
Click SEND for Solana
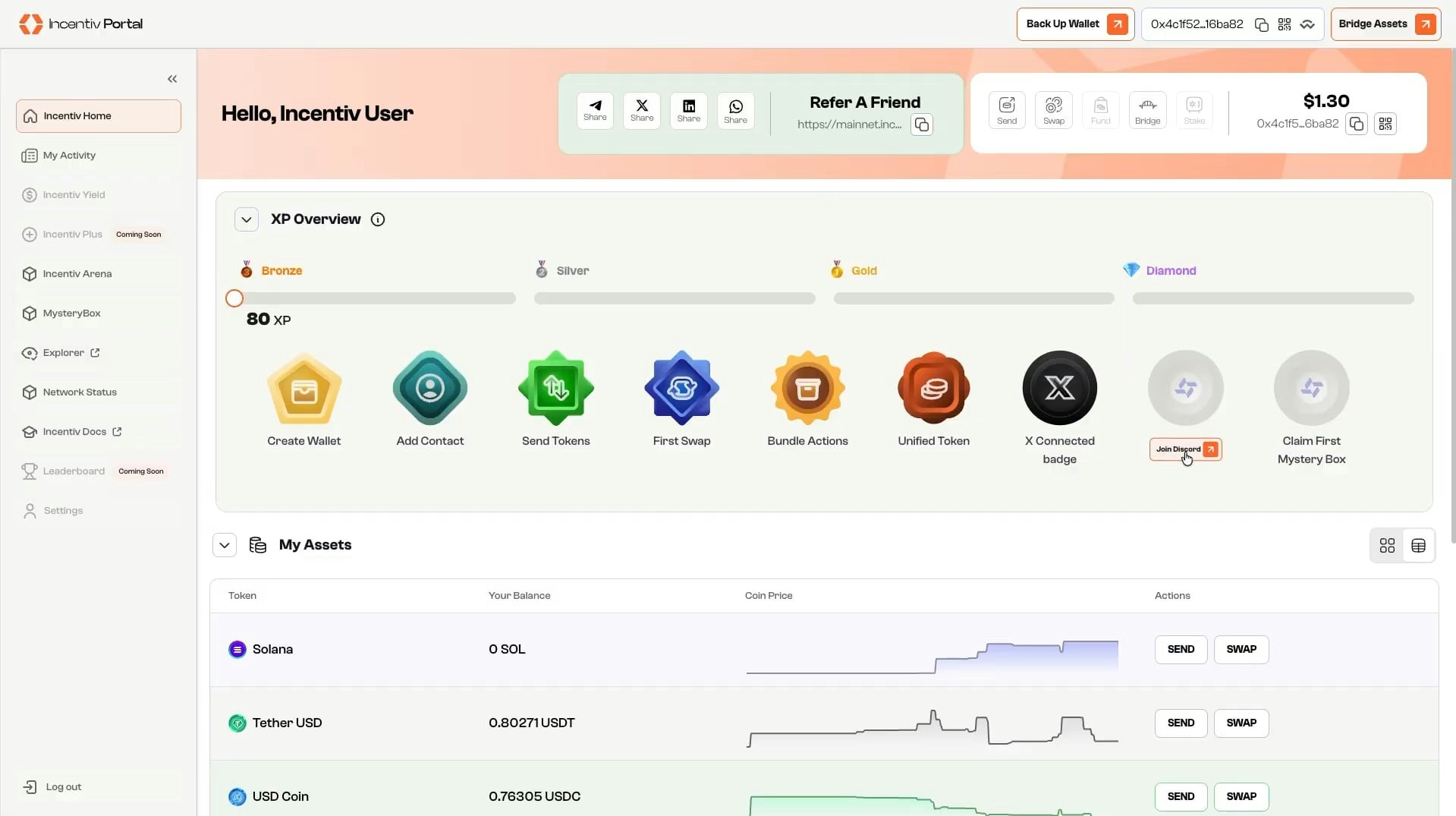point(1181,650)
